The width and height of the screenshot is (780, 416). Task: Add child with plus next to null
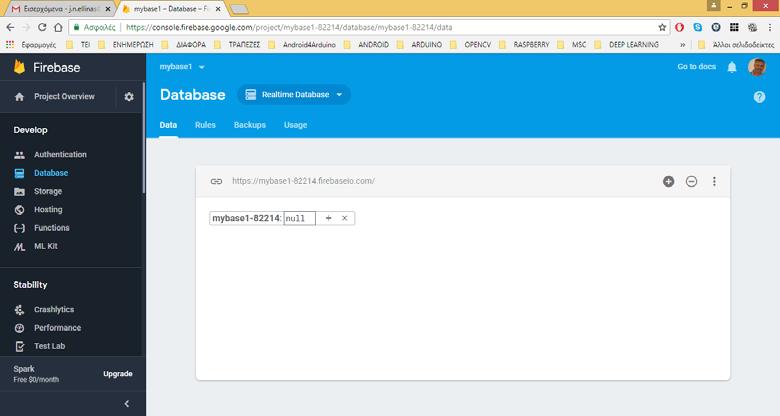click(328, 218)
